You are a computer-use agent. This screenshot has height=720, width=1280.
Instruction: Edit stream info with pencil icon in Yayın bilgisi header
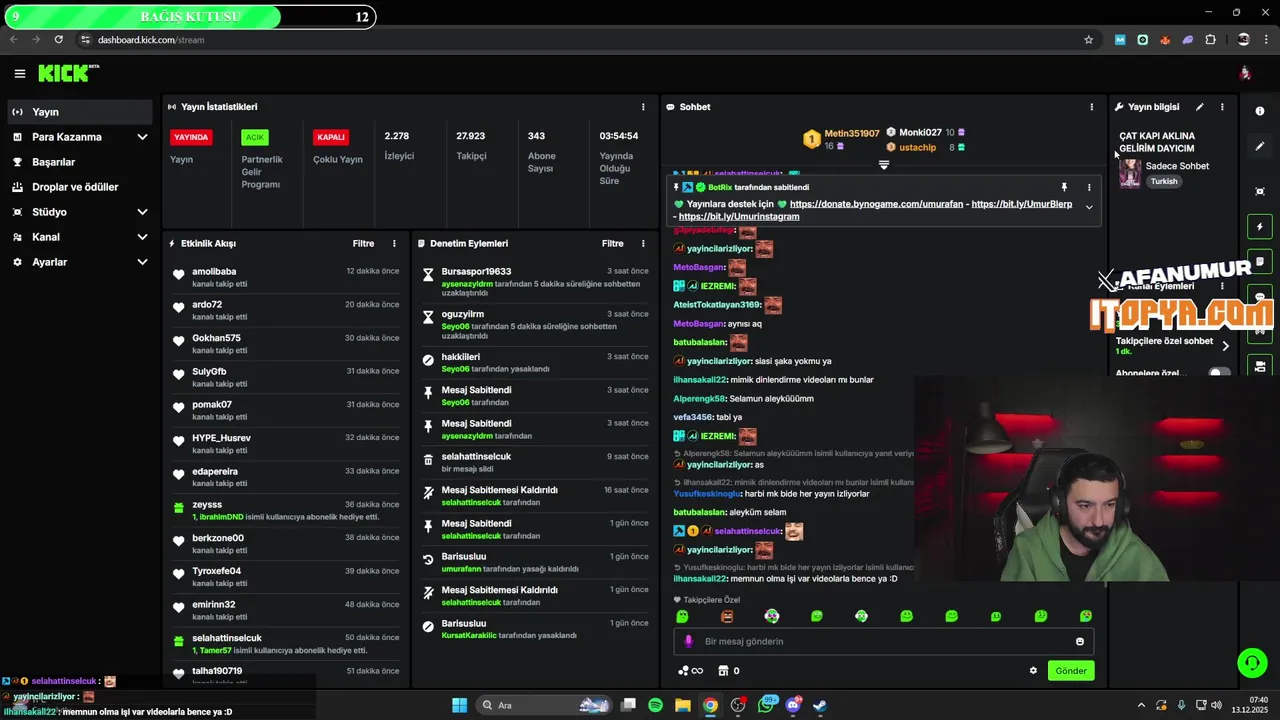(x=1200, y=107)
